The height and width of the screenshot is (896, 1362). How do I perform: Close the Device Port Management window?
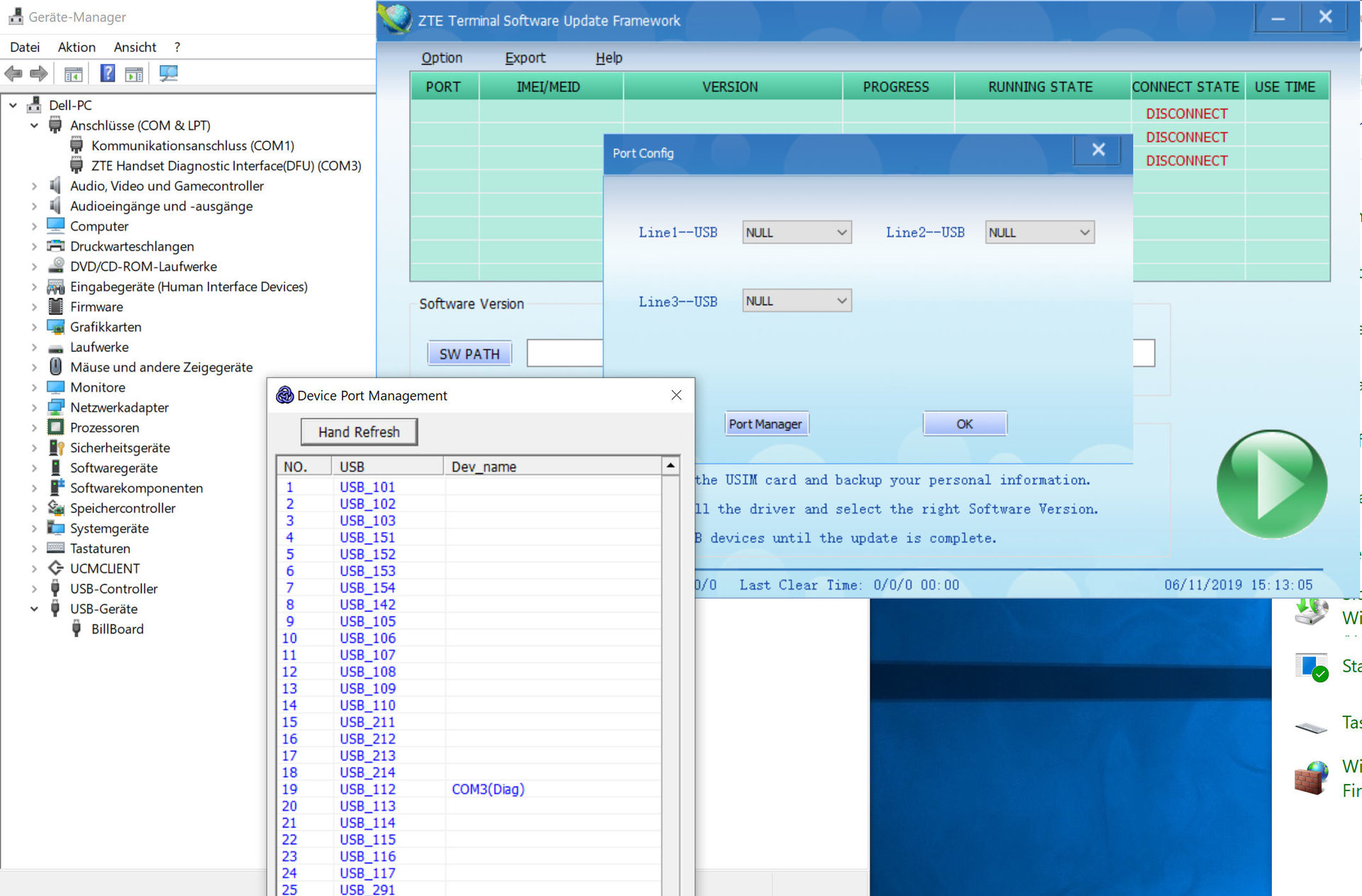(x=676, y=395)
